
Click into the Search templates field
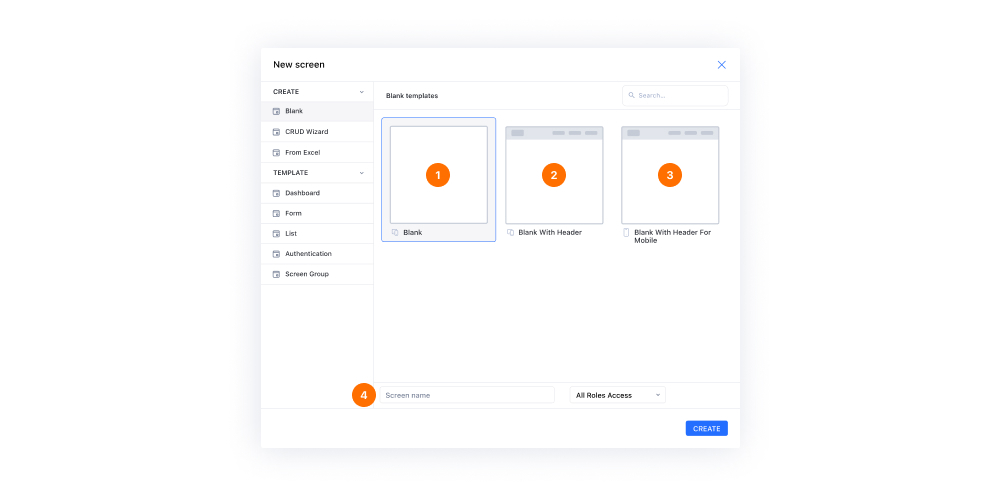pos(675,96)
